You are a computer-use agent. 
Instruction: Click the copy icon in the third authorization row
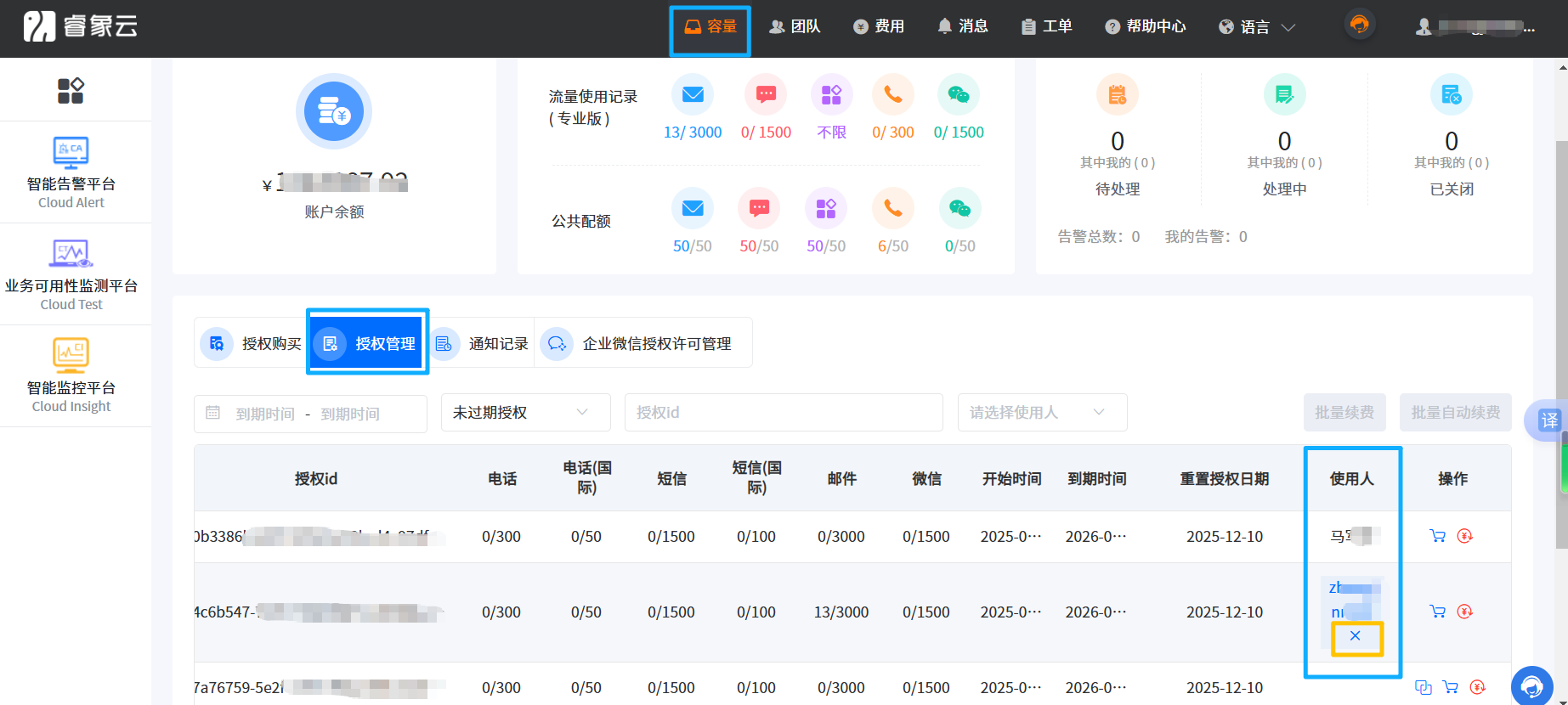(x=1423, y=687)
